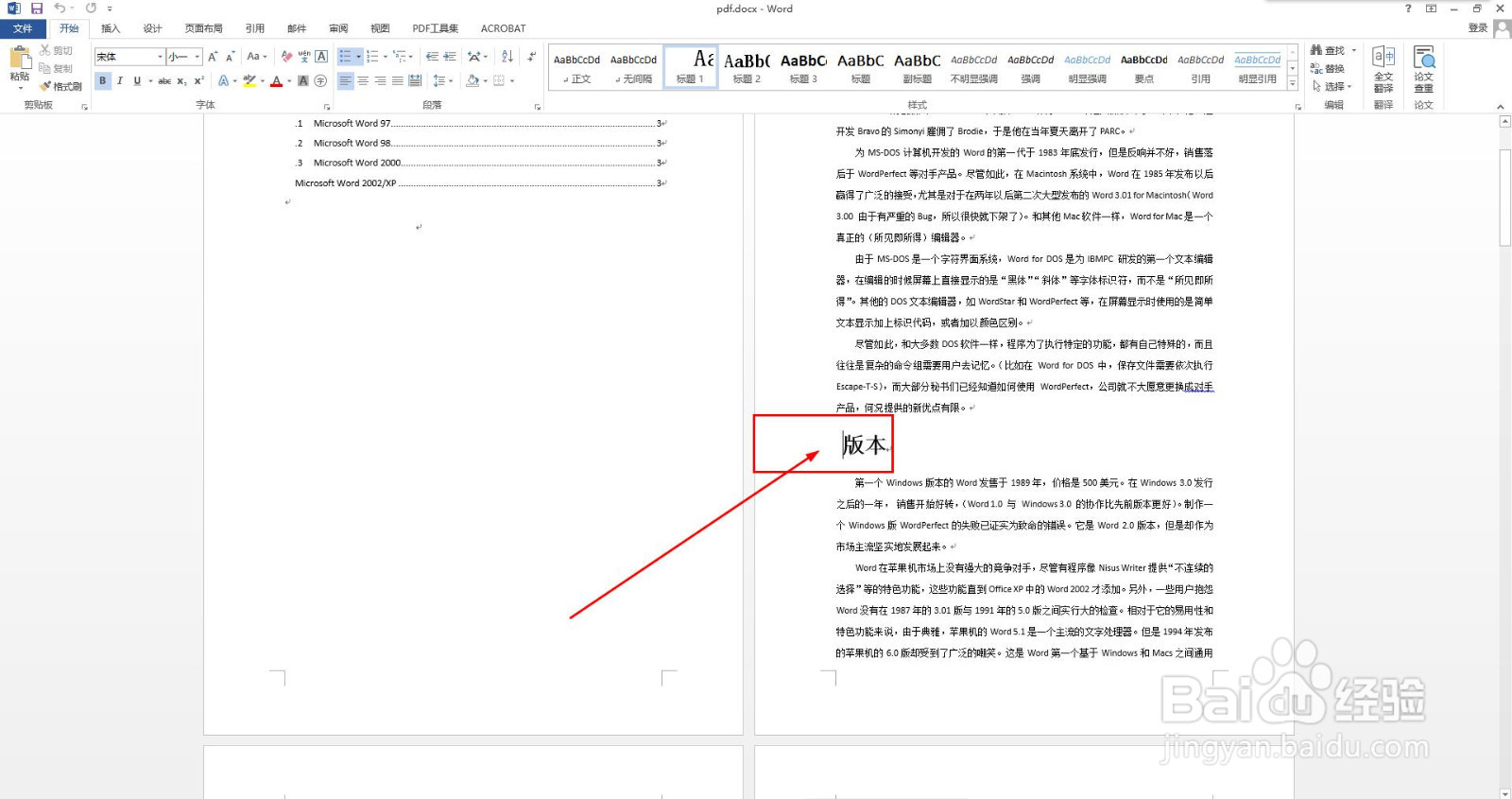Click the vertical scrollbar thumb
Screen dimensions: 1512x799
1504,197
